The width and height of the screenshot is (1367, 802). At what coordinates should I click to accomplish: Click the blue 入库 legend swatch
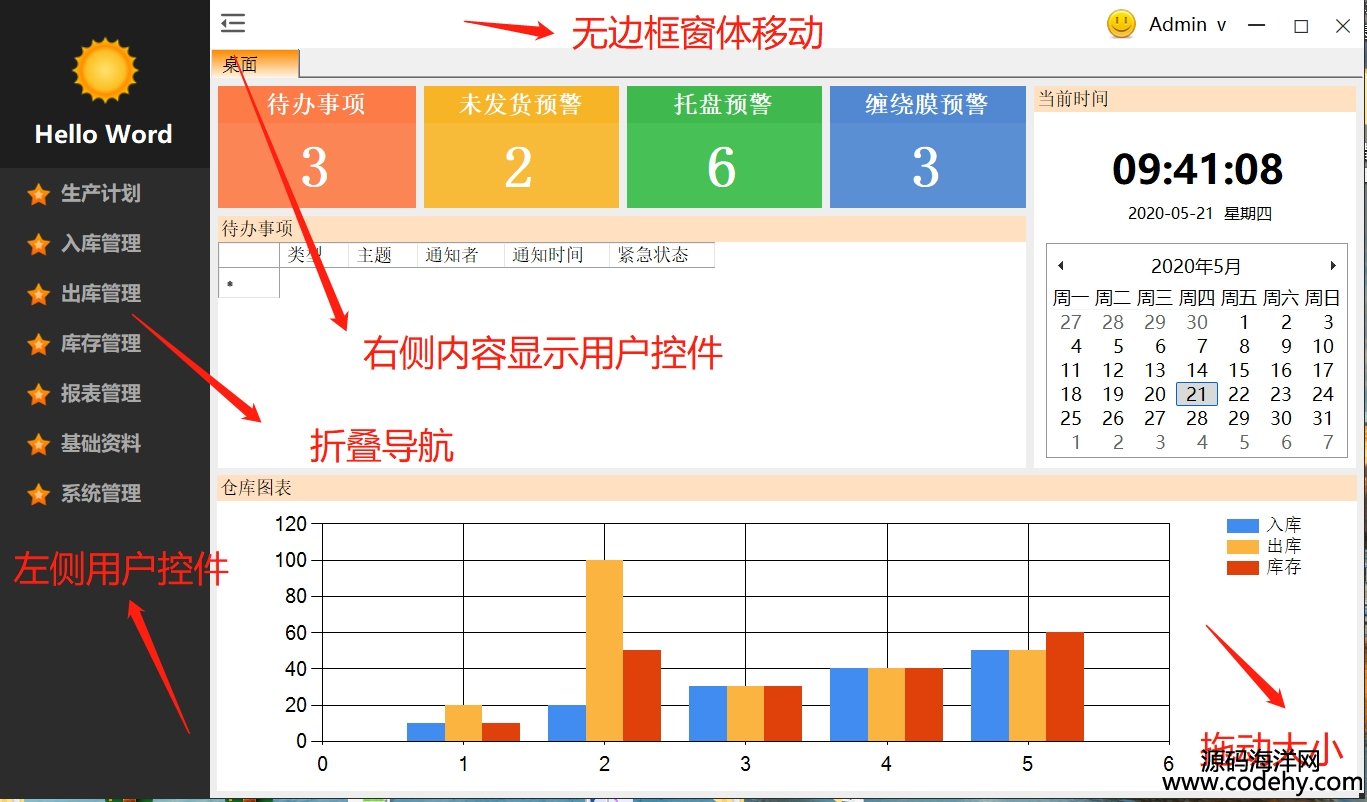coord(1242,525)
